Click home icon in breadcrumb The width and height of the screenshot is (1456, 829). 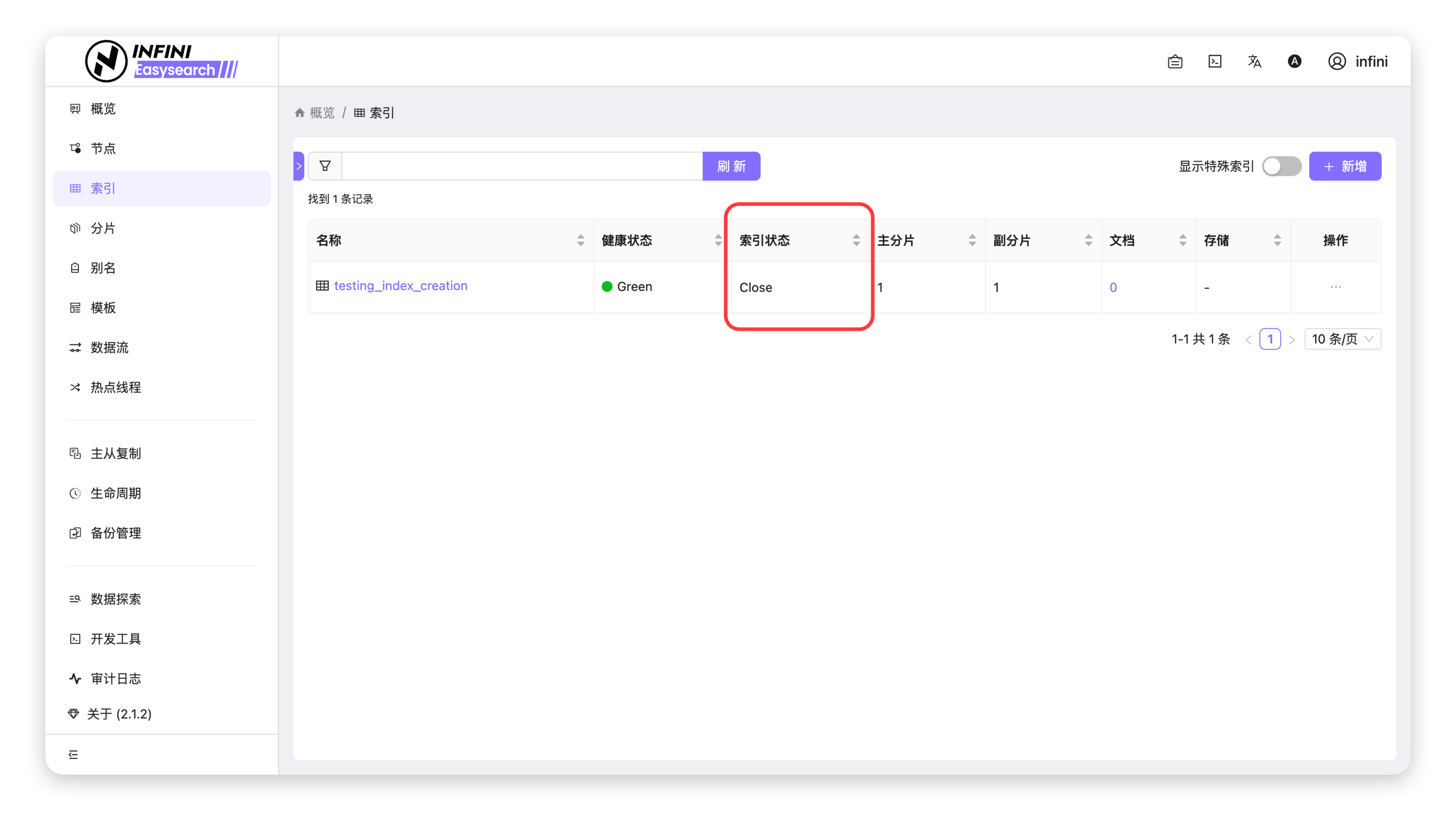click(x=300, y=113)
